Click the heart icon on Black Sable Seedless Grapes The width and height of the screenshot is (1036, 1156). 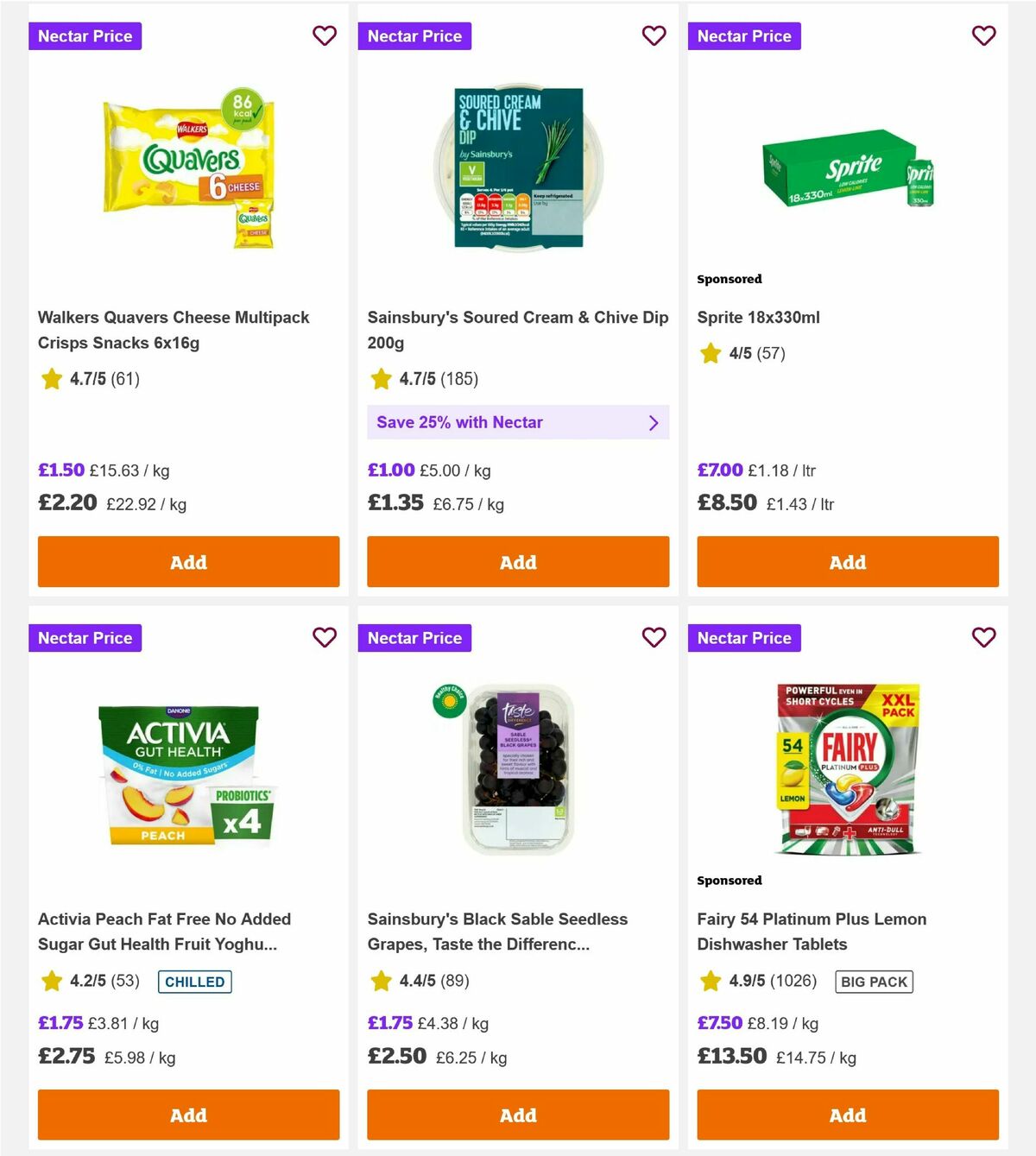(x=654, y=638)
